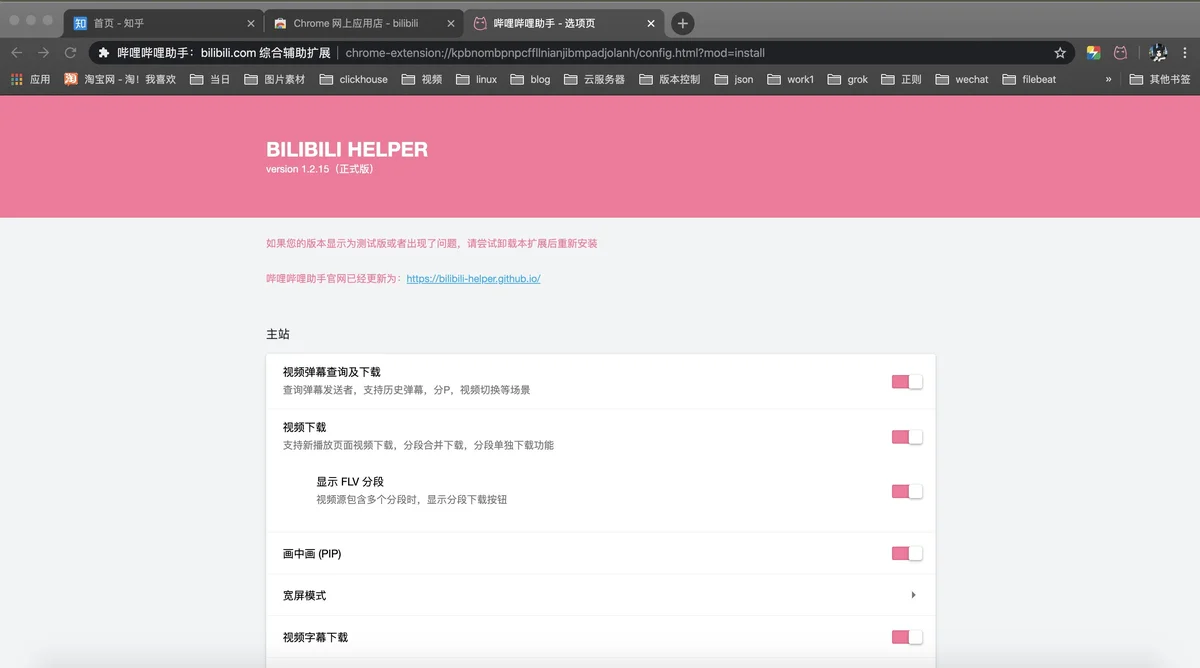
Task: Click the reinstall warning text in pink
Action: (432, 243)
